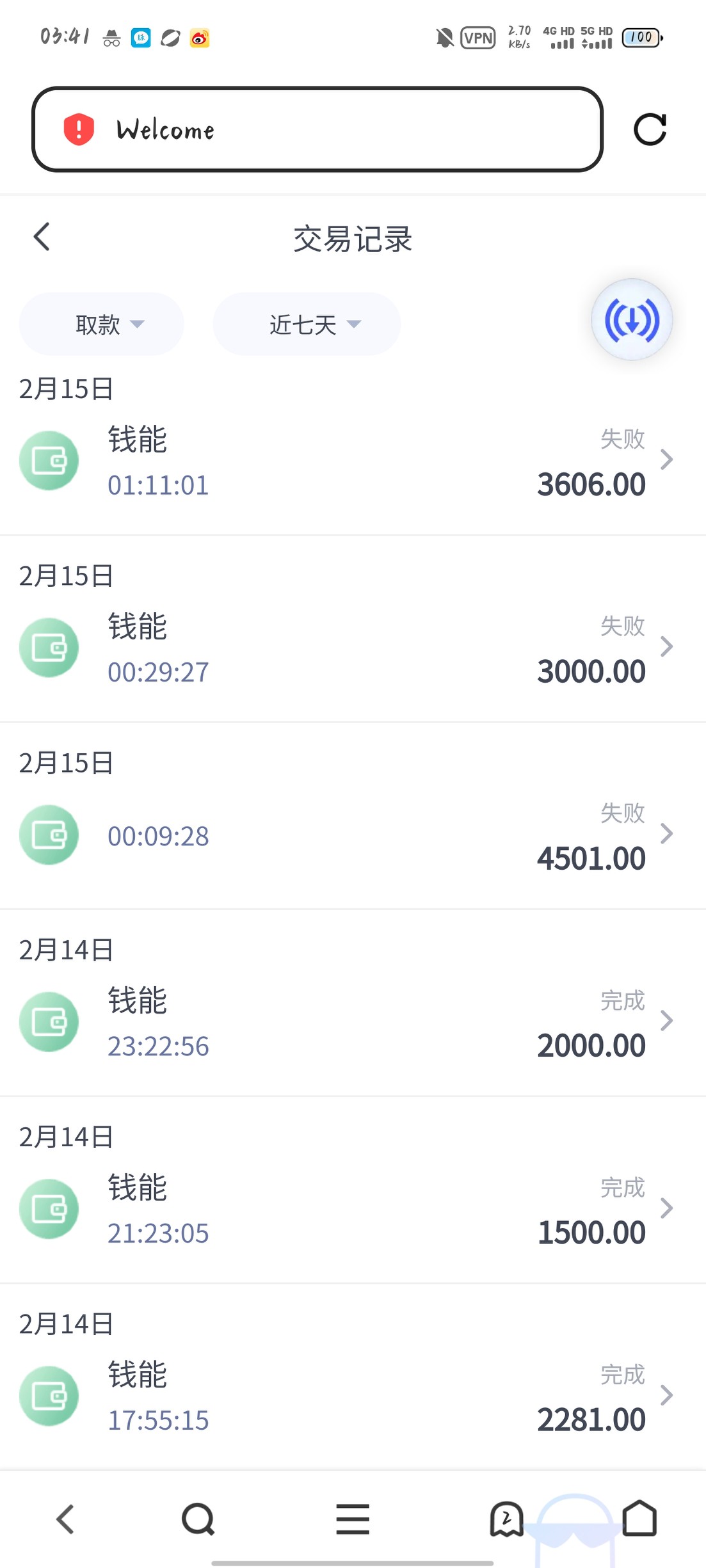Image resolution: width=706 pixels, height=1568 pixels.
Task: Open the 取款 transaction type dropdown
Action: 102,324
